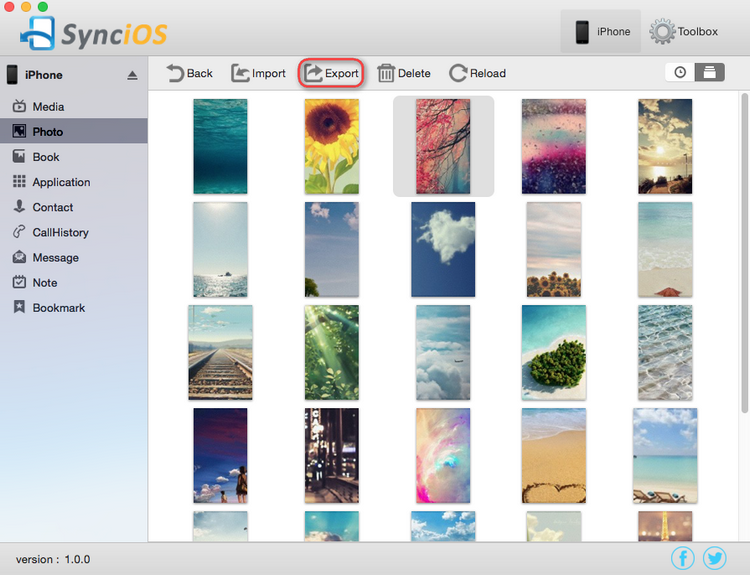Screen dimensions: 750x575
Task: Select the heart-shaped cloud photo
Action: click(x=443, y=249)
